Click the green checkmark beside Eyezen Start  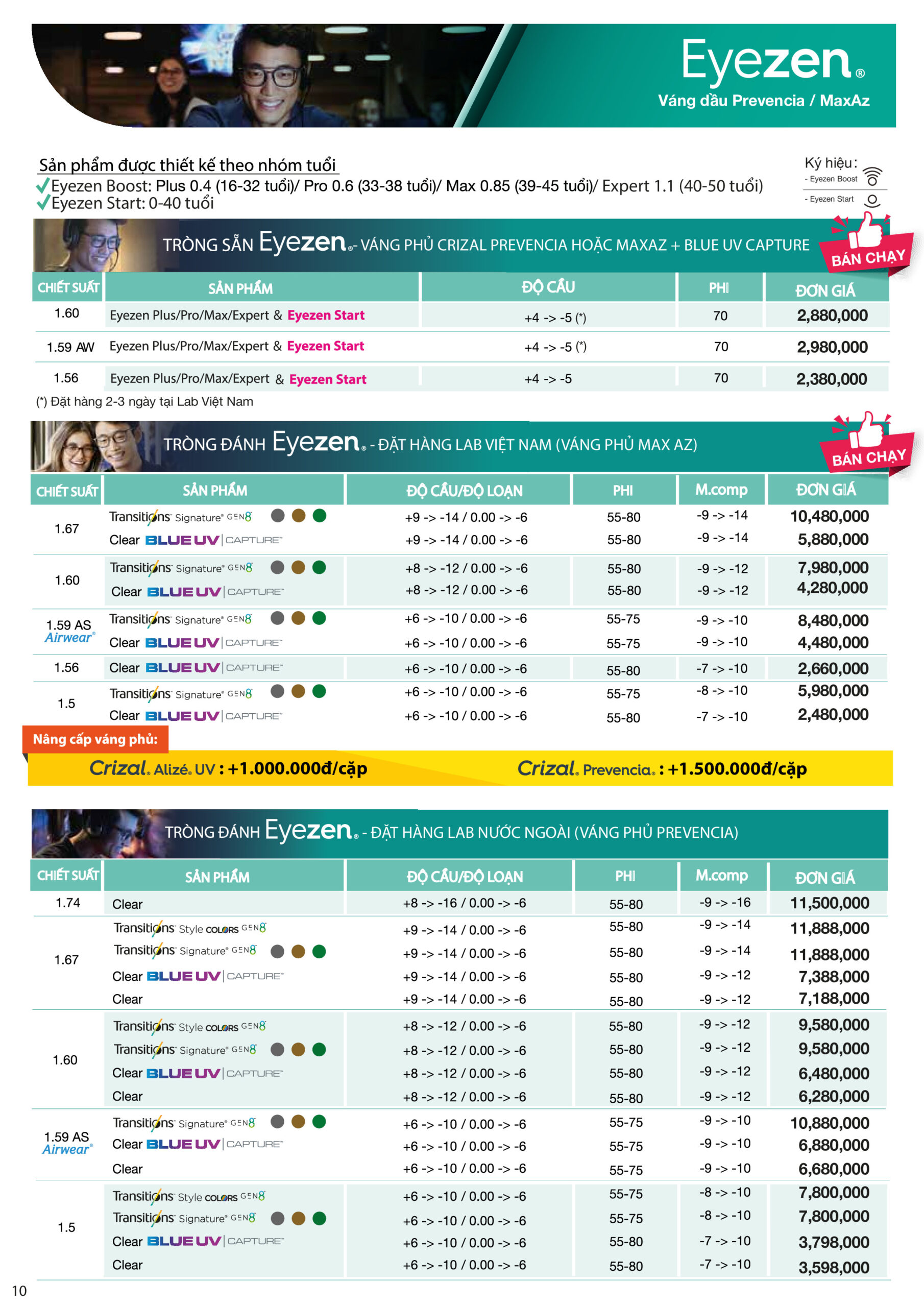click(x=43, y=203)
